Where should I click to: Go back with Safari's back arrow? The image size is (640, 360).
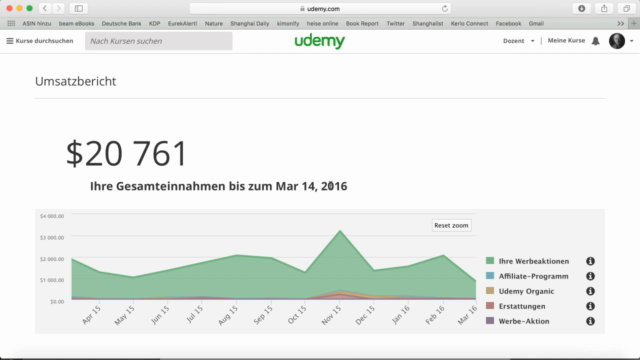point(45,8)
